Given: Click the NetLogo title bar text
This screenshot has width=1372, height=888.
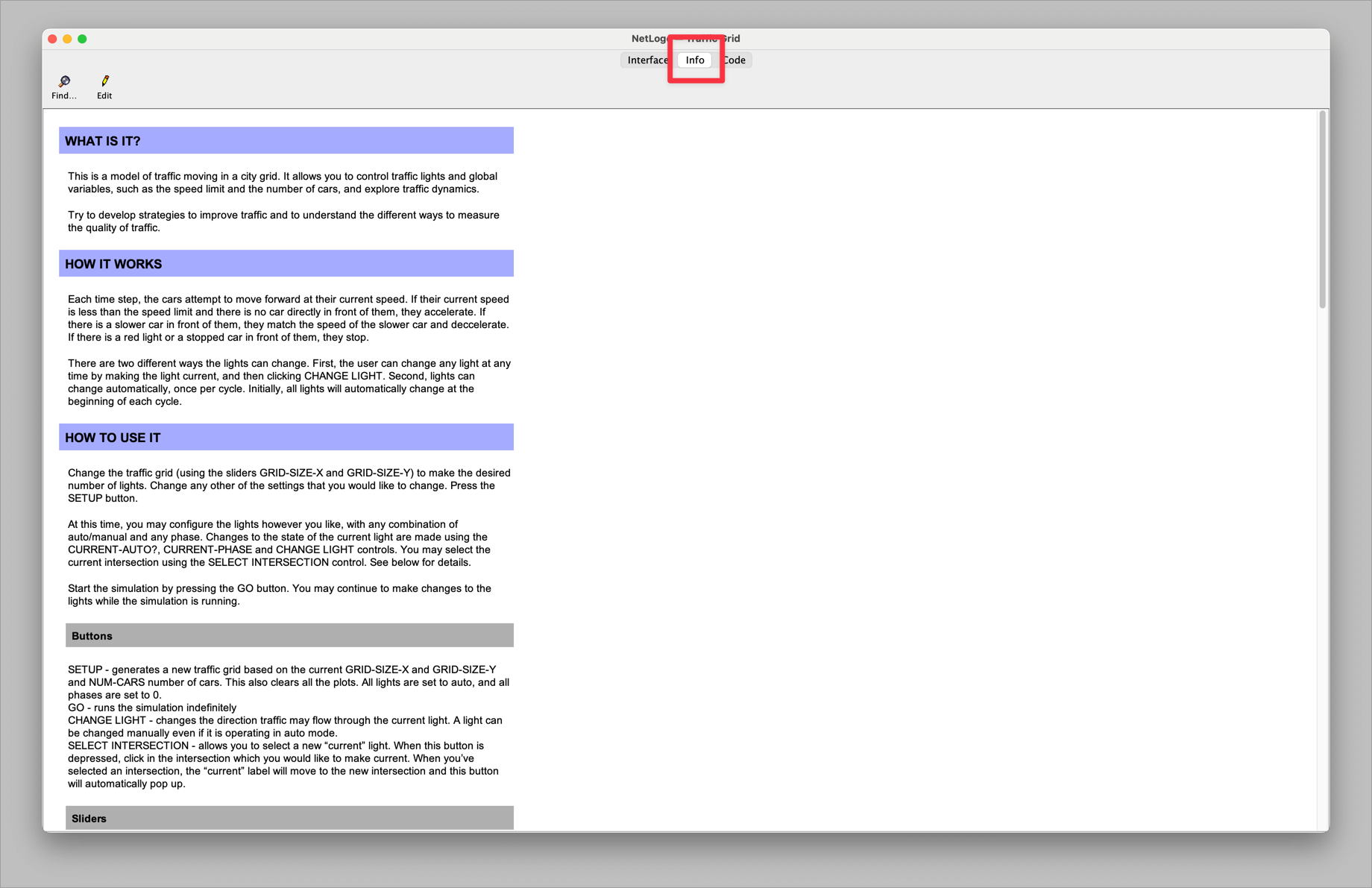Looking at the screenshot, I should coord(686,38).
